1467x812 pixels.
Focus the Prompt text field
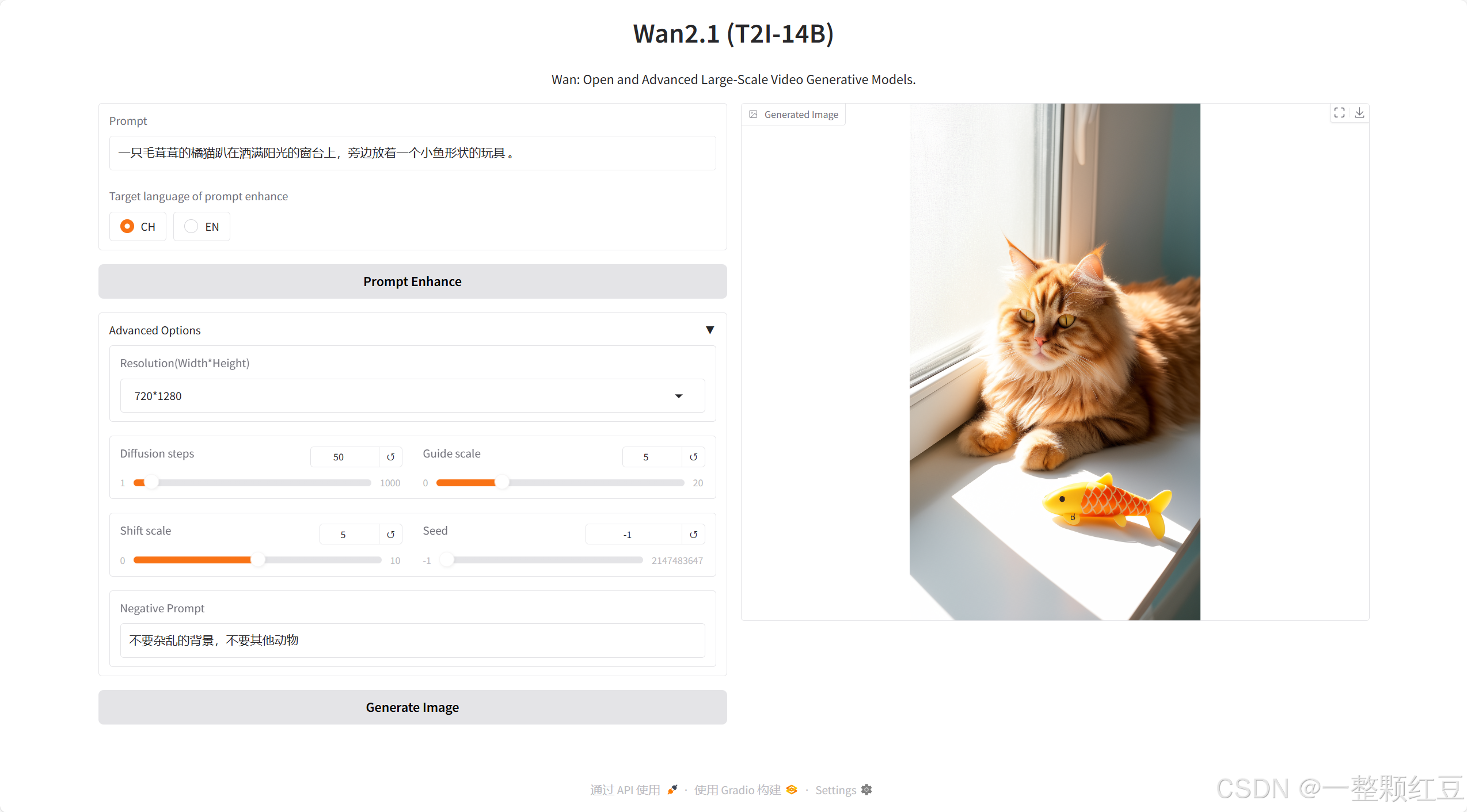(x=412, y=153)
